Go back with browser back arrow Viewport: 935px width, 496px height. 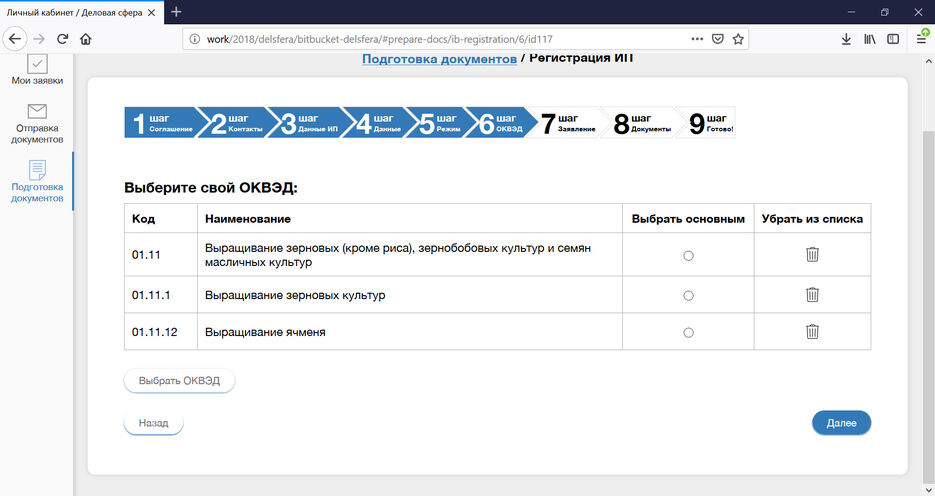point(15,39)
